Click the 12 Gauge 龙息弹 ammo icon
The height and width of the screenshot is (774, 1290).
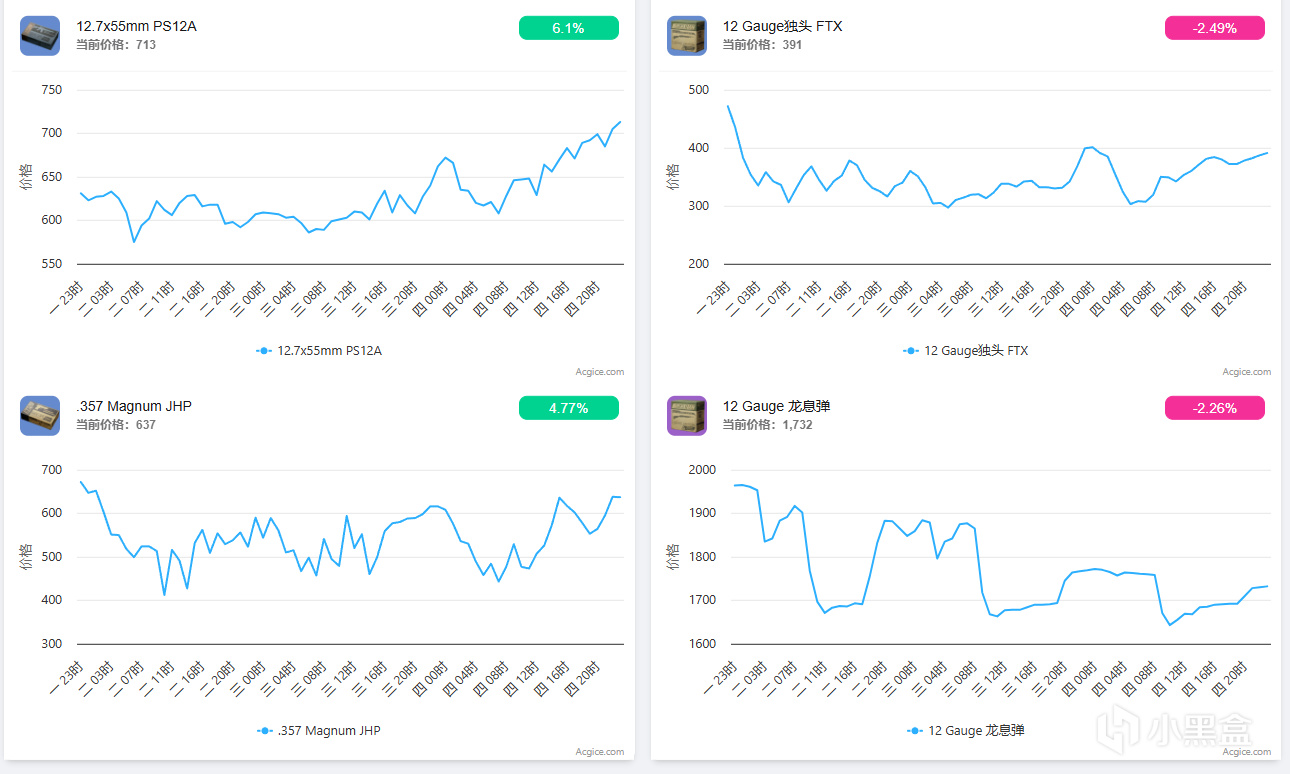tap(687, 416)
